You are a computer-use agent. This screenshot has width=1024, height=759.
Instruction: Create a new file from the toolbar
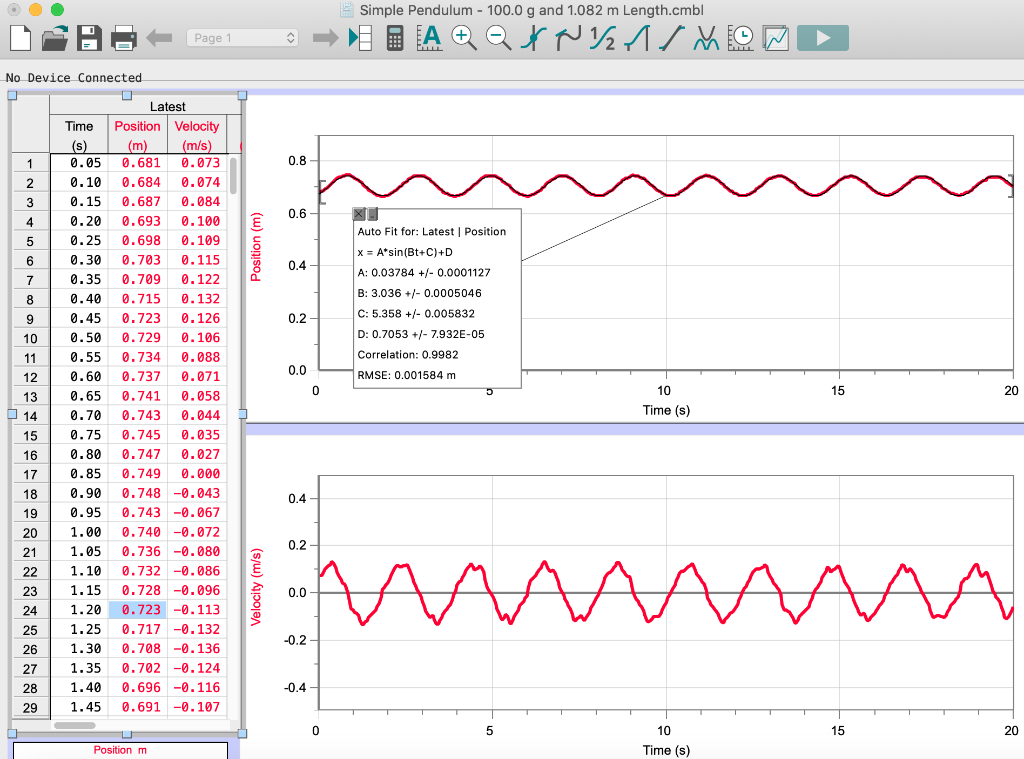(21, 38)
